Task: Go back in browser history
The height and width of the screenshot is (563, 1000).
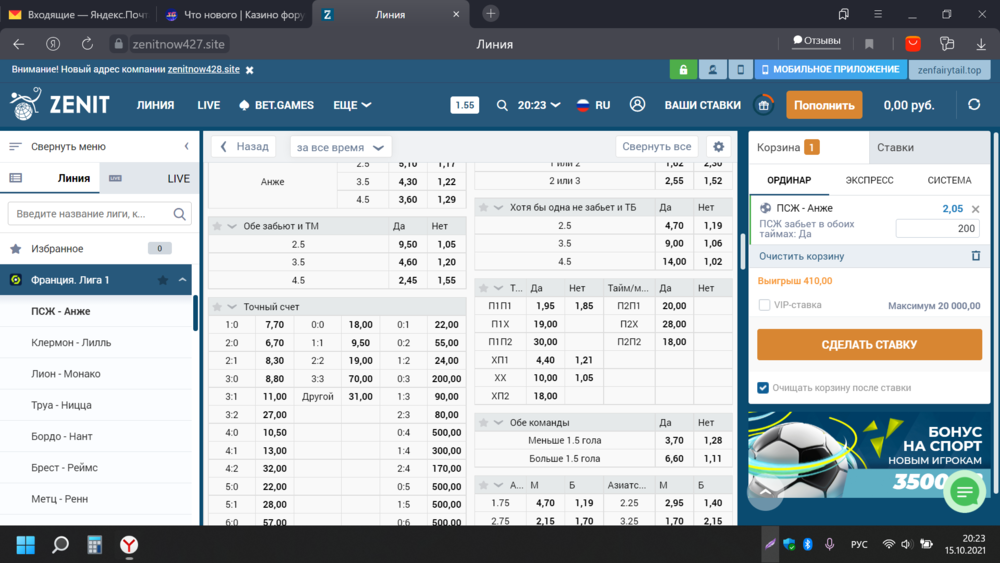Action: (x=18, y=44)
